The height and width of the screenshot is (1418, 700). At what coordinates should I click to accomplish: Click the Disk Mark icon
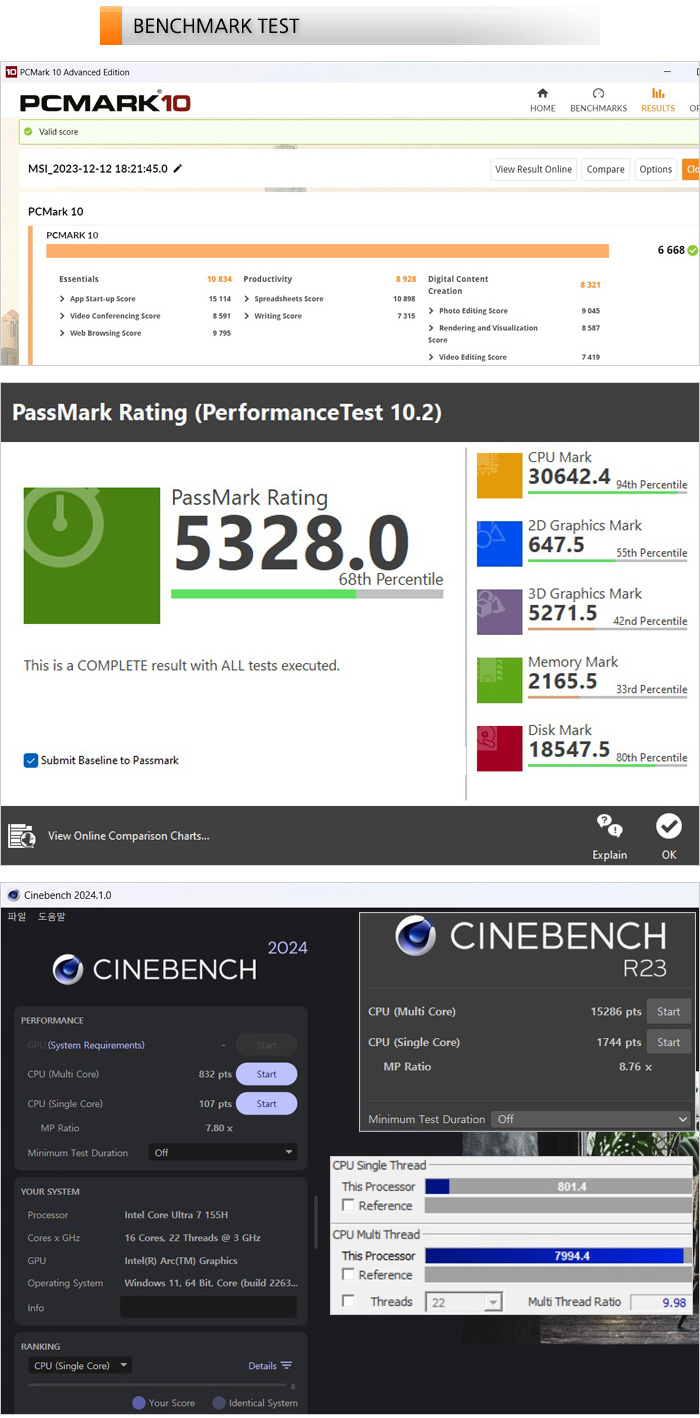point(499,748)
